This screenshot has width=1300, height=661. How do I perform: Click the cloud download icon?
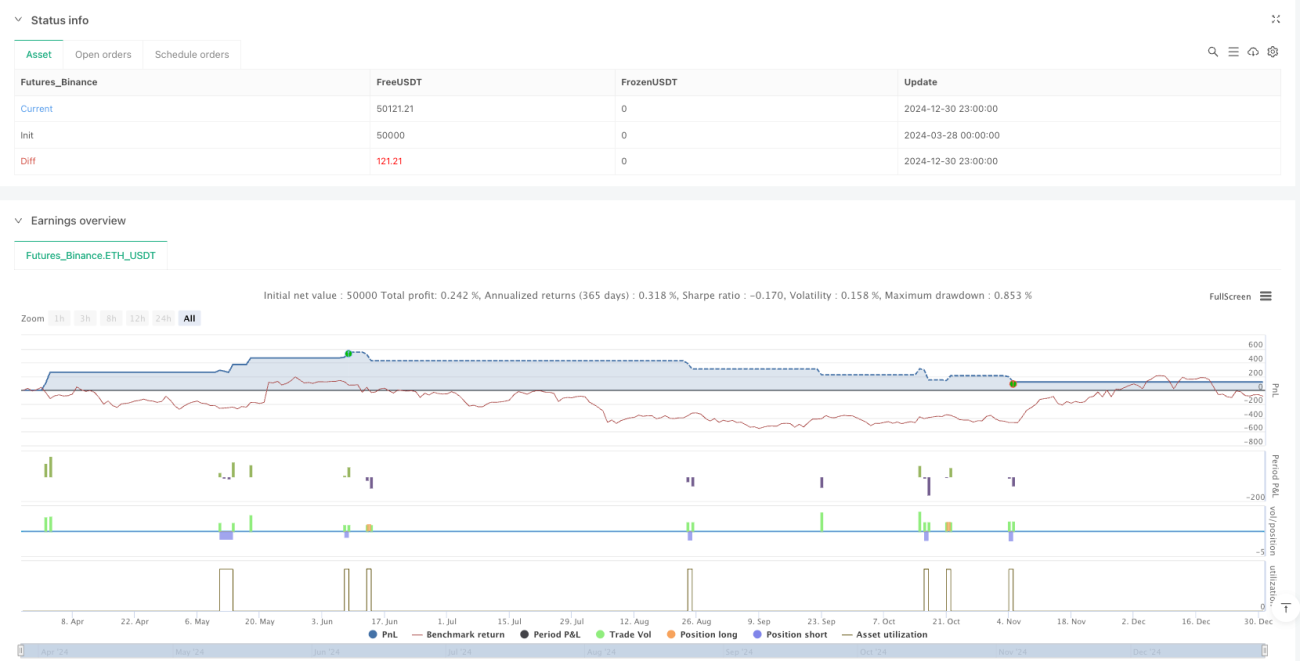point(1253,52)
